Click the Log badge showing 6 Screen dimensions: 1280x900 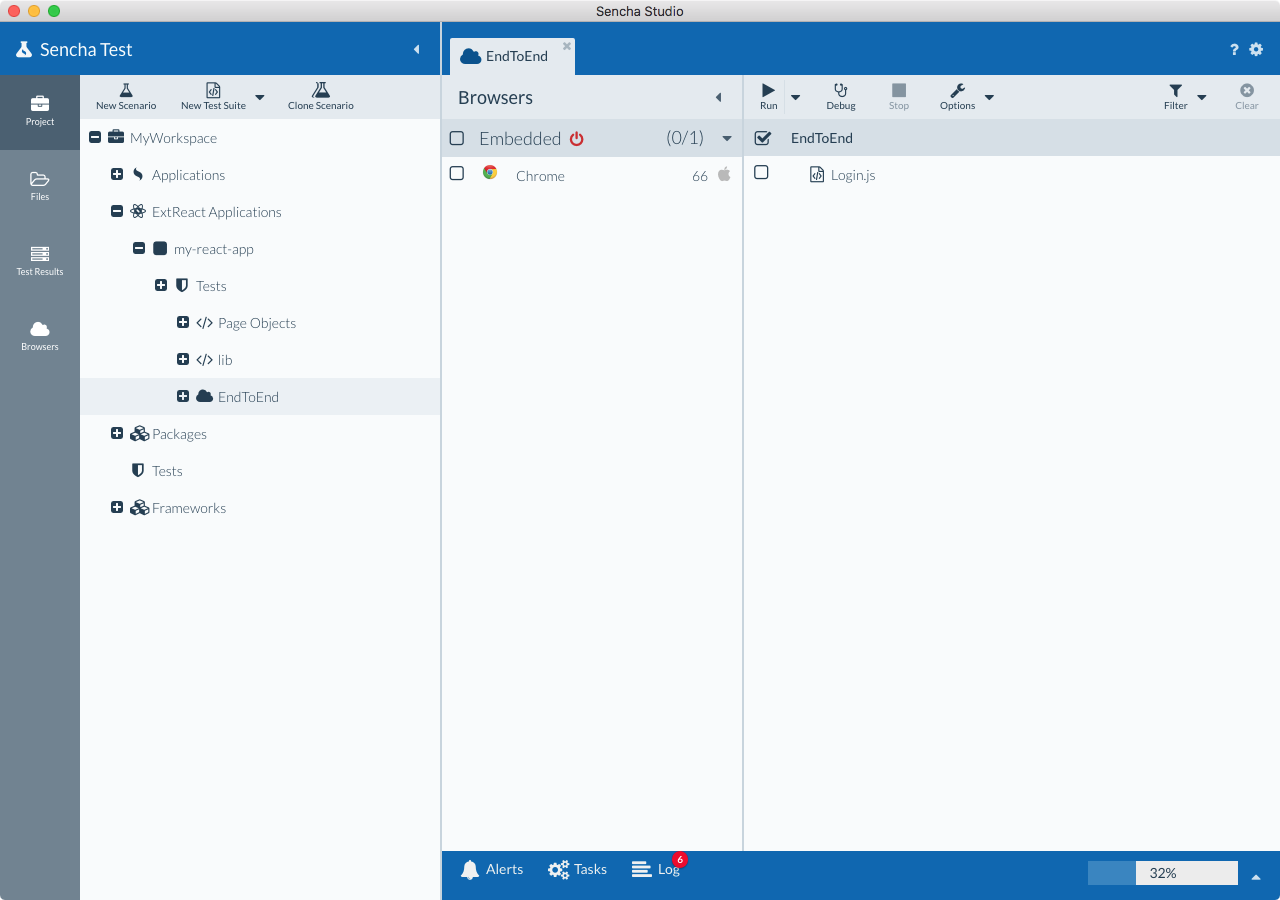pyautogui.click(x=680, y=860)
